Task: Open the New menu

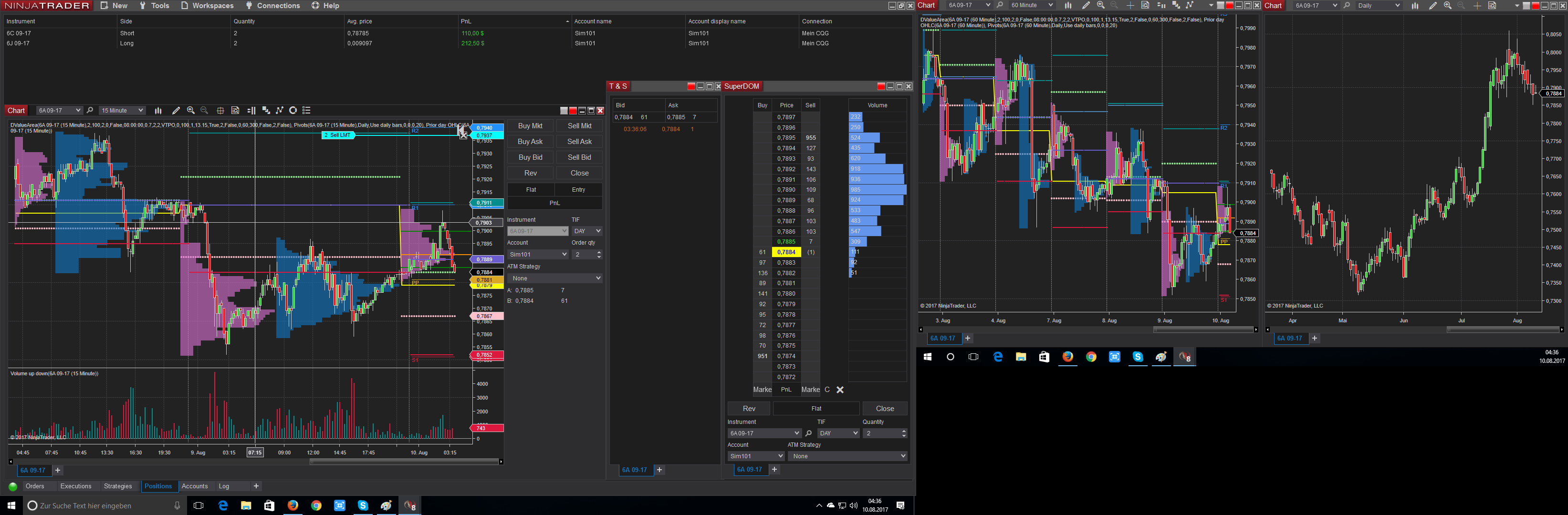Action: click(x=114, y=5)
